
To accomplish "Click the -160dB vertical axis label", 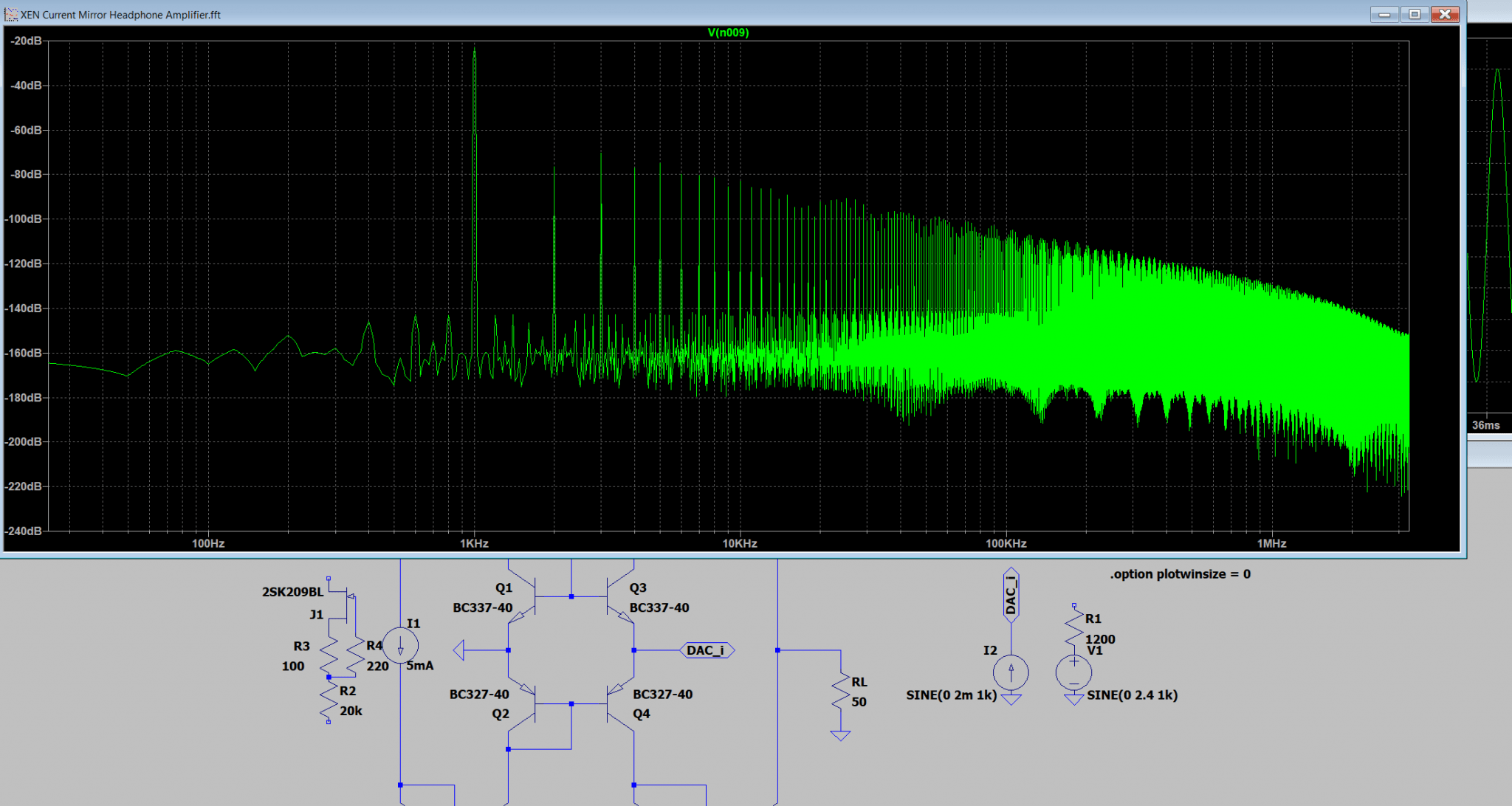I will [24, 353].
